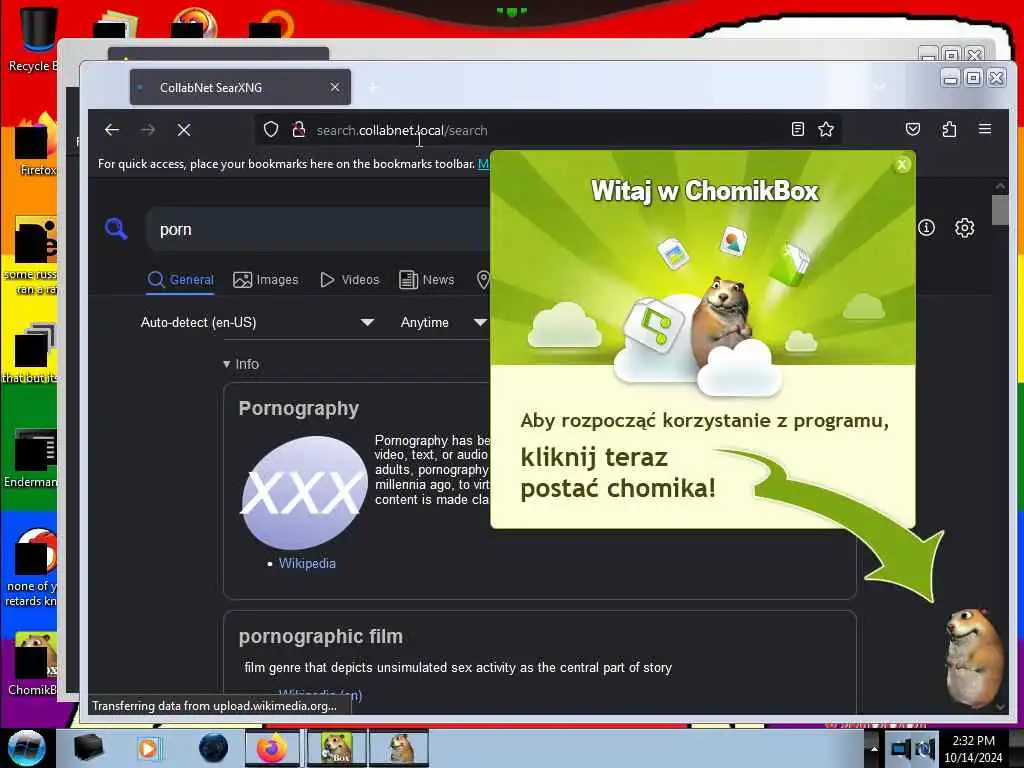The image size is (1024, 768).
Task: Click the address bar URL
Action: coord(402,130)
